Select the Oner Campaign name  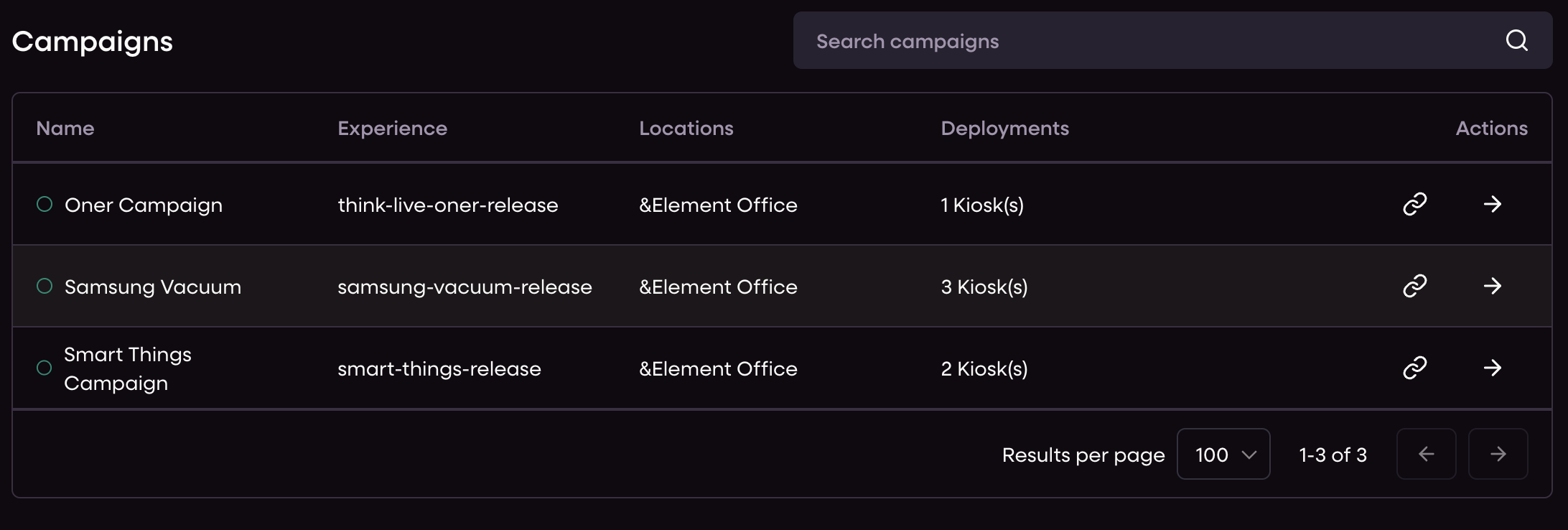tap(144, 205)
